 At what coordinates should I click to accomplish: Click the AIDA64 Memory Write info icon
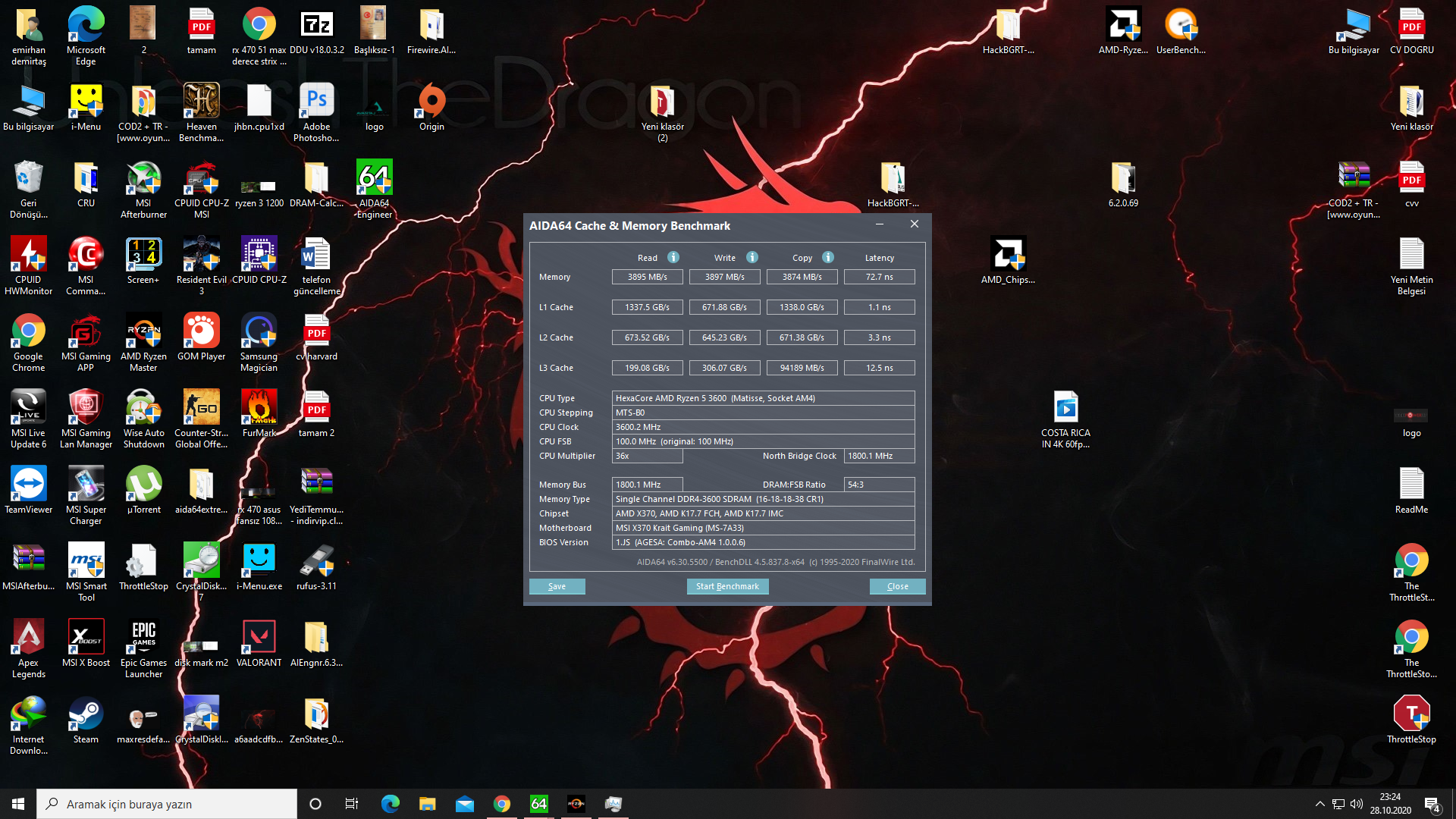751,257
